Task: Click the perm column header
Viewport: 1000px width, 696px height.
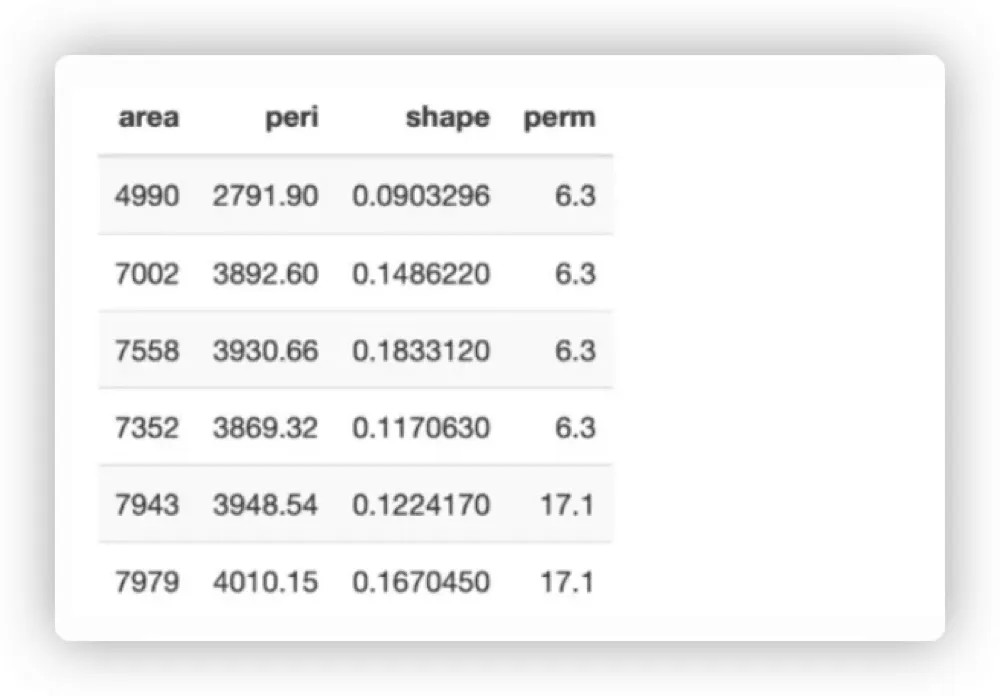Action: point(559,118)
